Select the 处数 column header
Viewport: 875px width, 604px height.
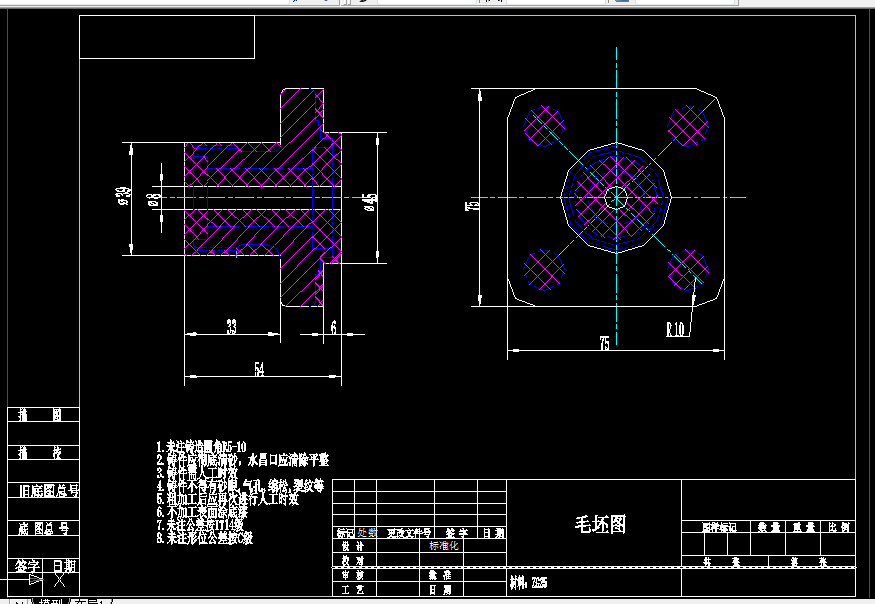pyautogui.click(x=367, y=533)
